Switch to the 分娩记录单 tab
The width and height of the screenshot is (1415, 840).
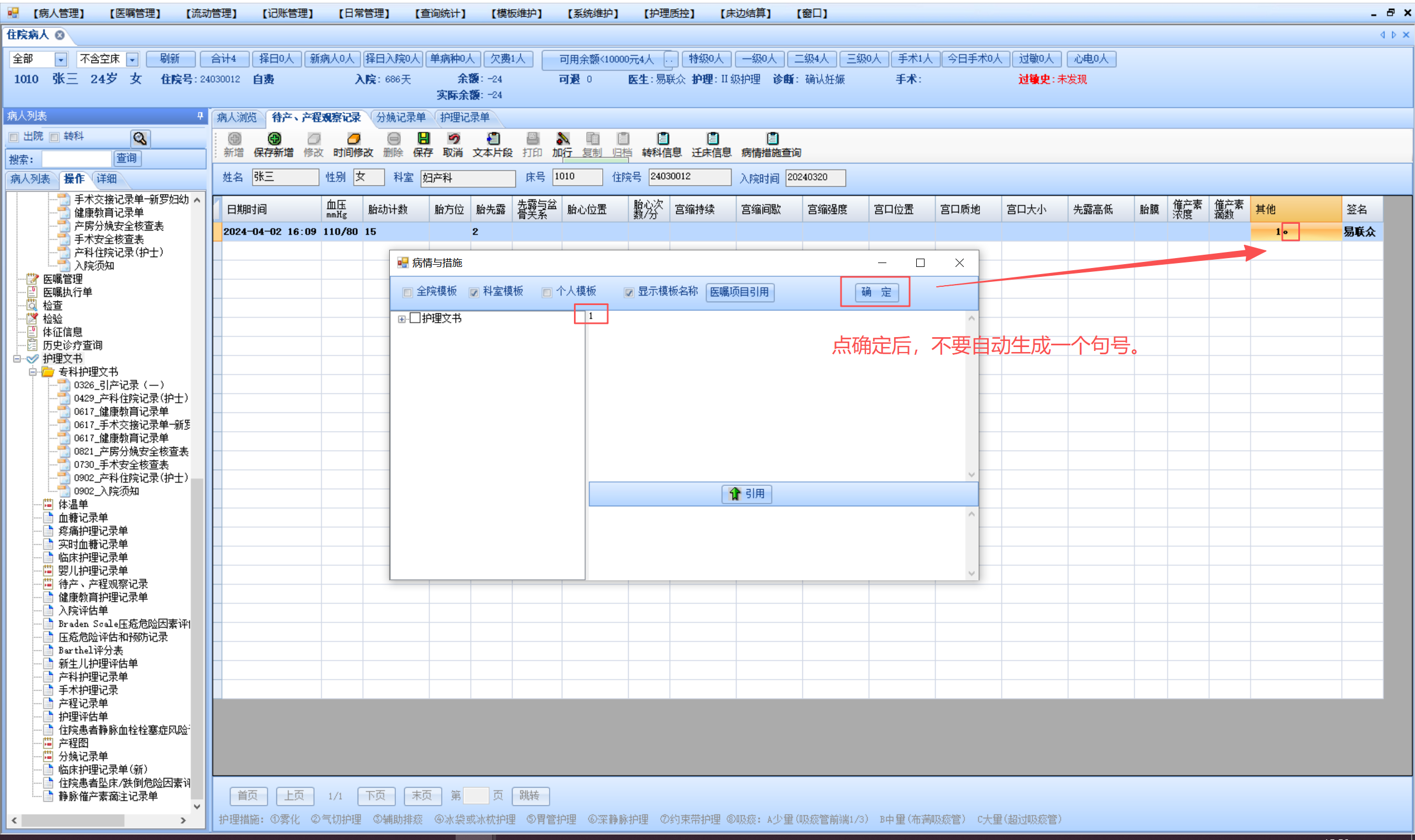coord(400,118)
